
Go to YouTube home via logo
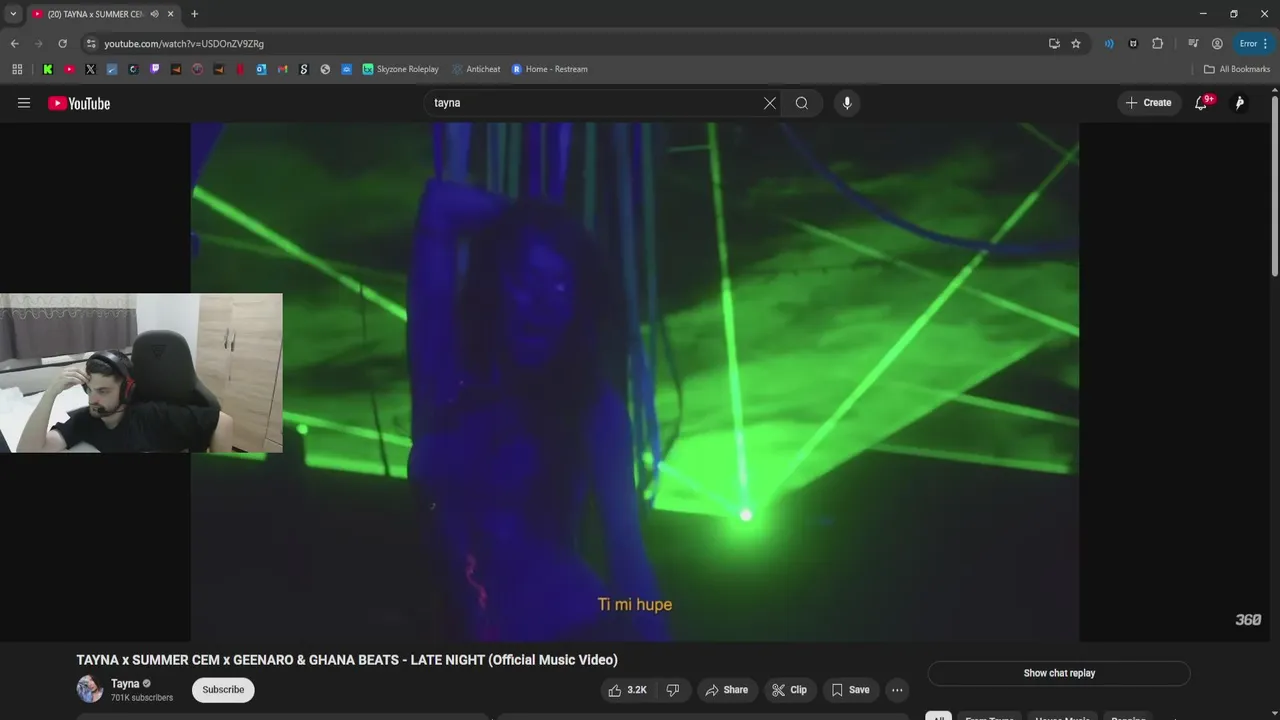click(x=79, y=103)
